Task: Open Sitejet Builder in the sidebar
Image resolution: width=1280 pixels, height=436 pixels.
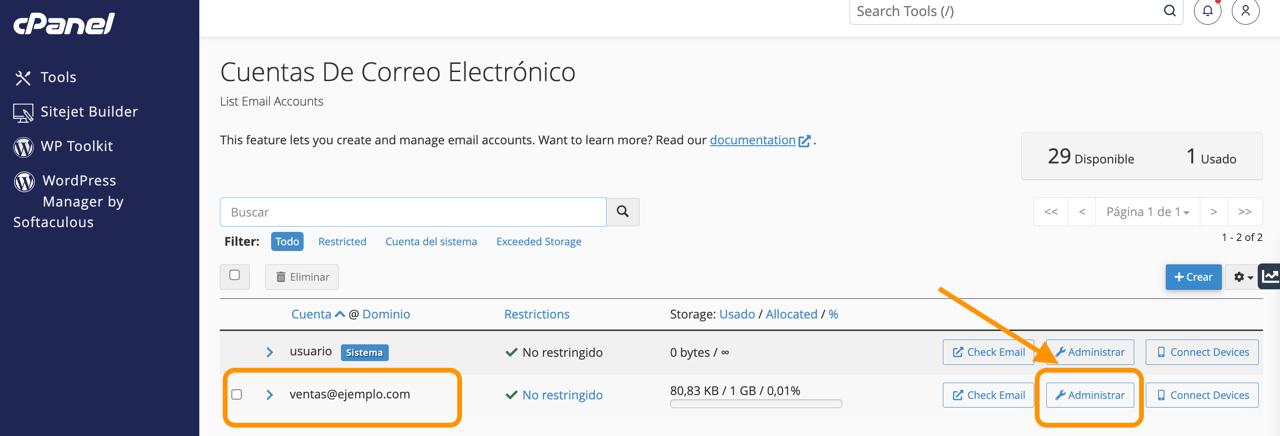Action: coord(75,112)
